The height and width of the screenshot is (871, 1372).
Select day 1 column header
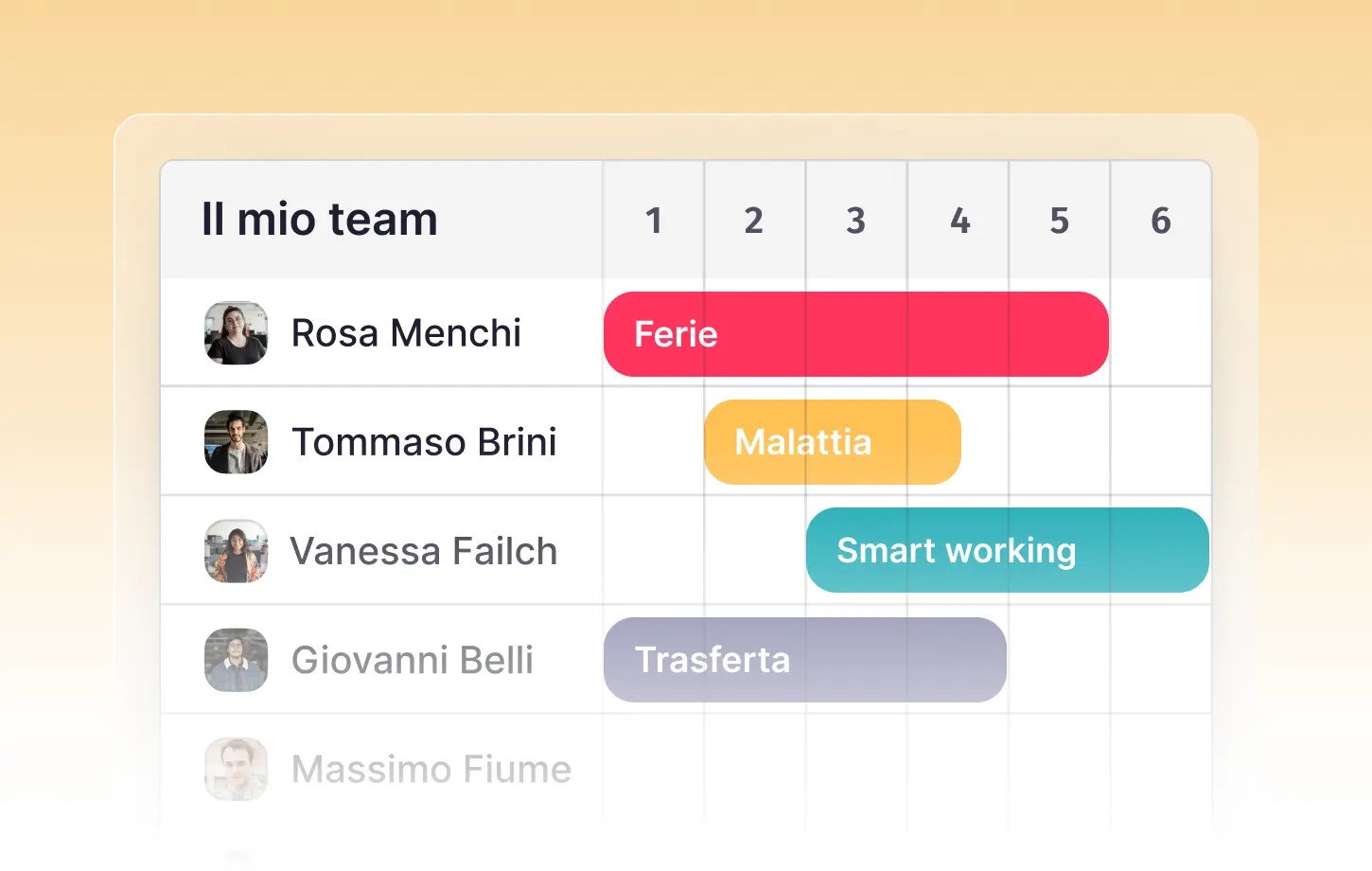coord(653,221)
